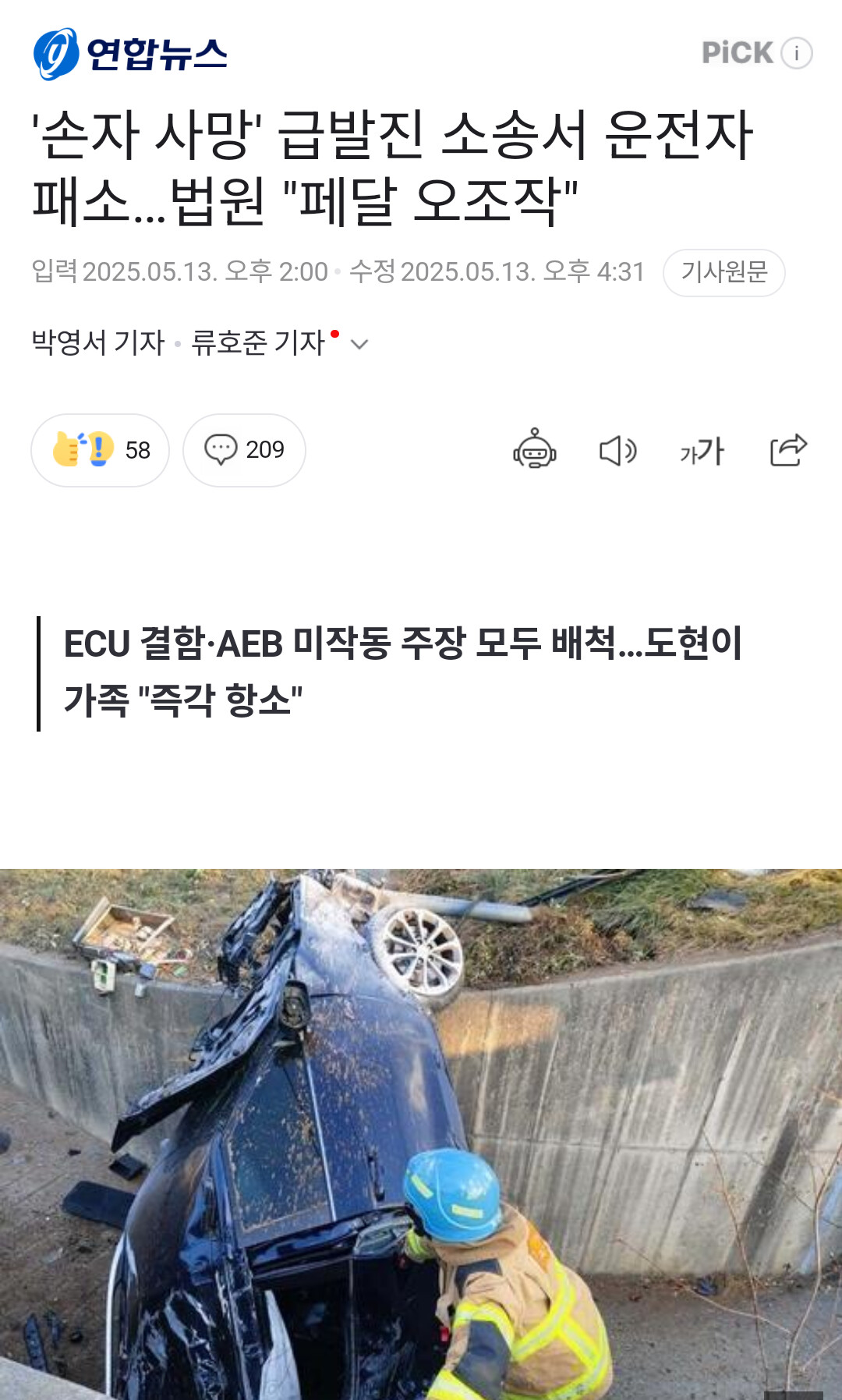Open the Yonhap News logo

click(x=130, y=54)
